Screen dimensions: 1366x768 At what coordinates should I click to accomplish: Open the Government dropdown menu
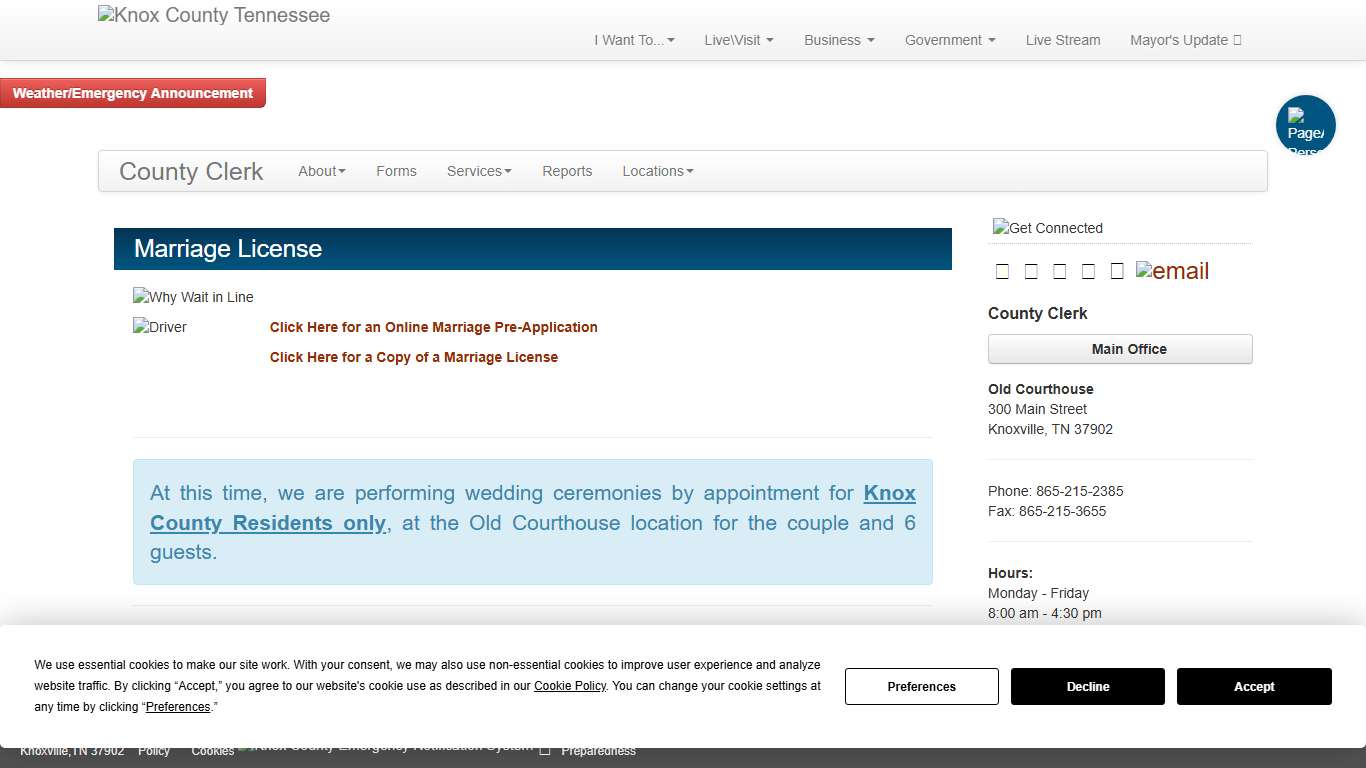[949, 40]
